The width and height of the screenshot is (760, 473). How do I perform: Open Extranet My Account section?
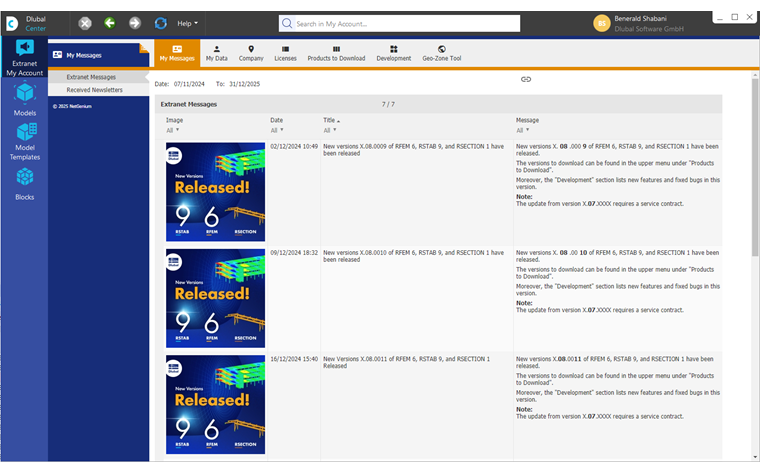tap(24, 58)
